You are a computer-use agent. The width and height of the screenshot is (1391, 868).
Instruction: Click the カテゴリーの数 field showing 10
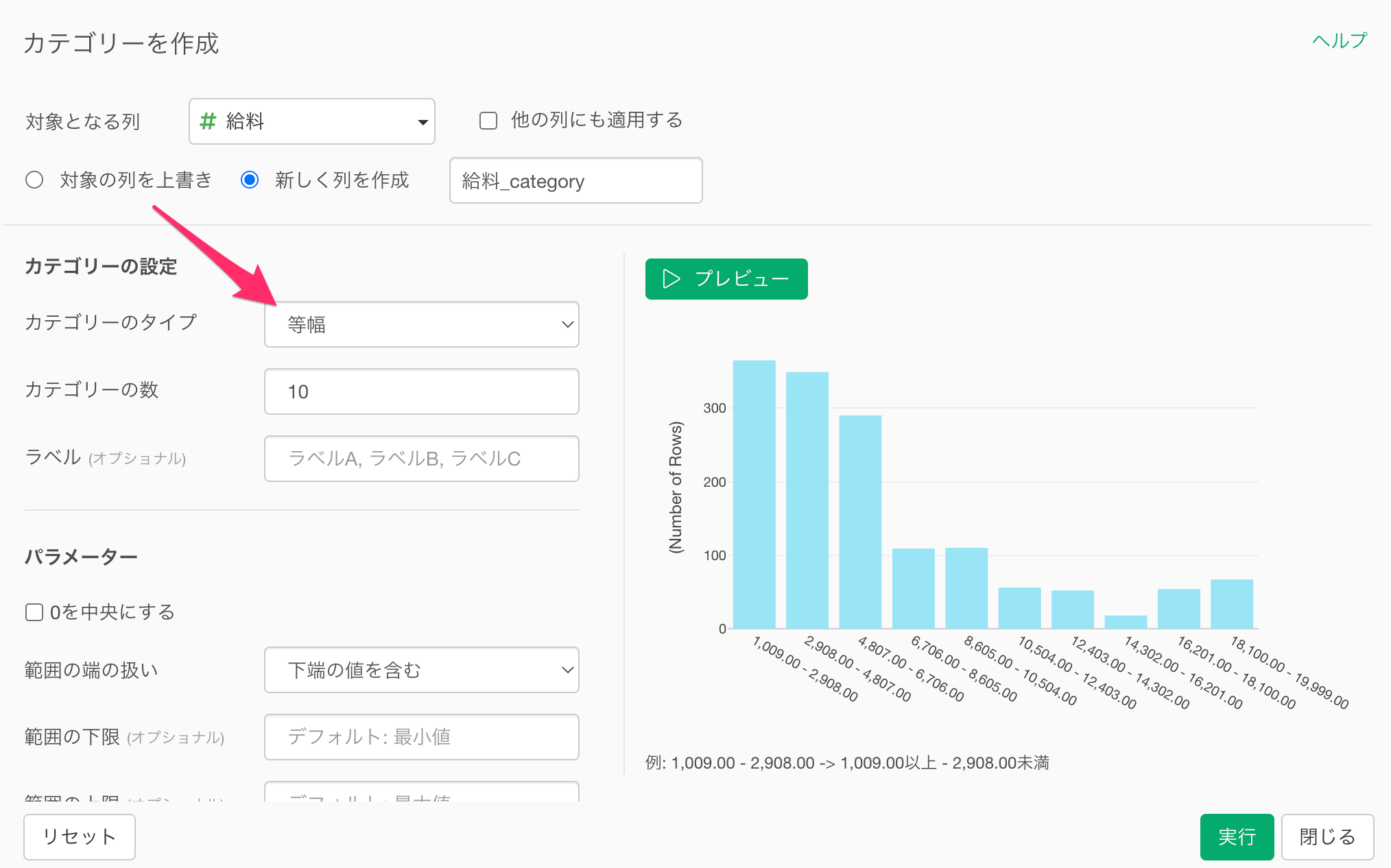(x=422, y=391)
